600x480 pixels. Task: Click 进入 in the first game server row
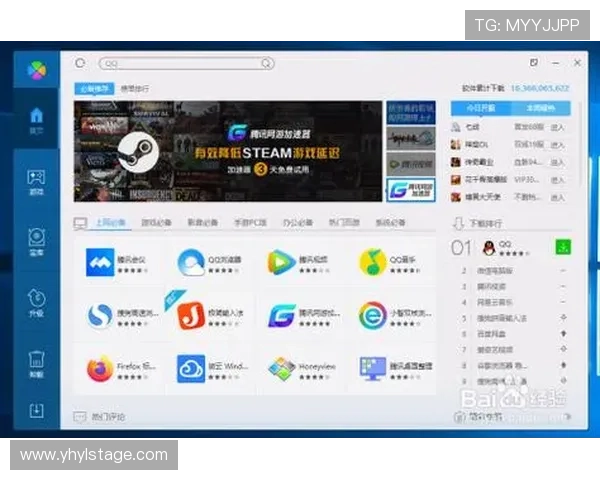tap(557, 127)
